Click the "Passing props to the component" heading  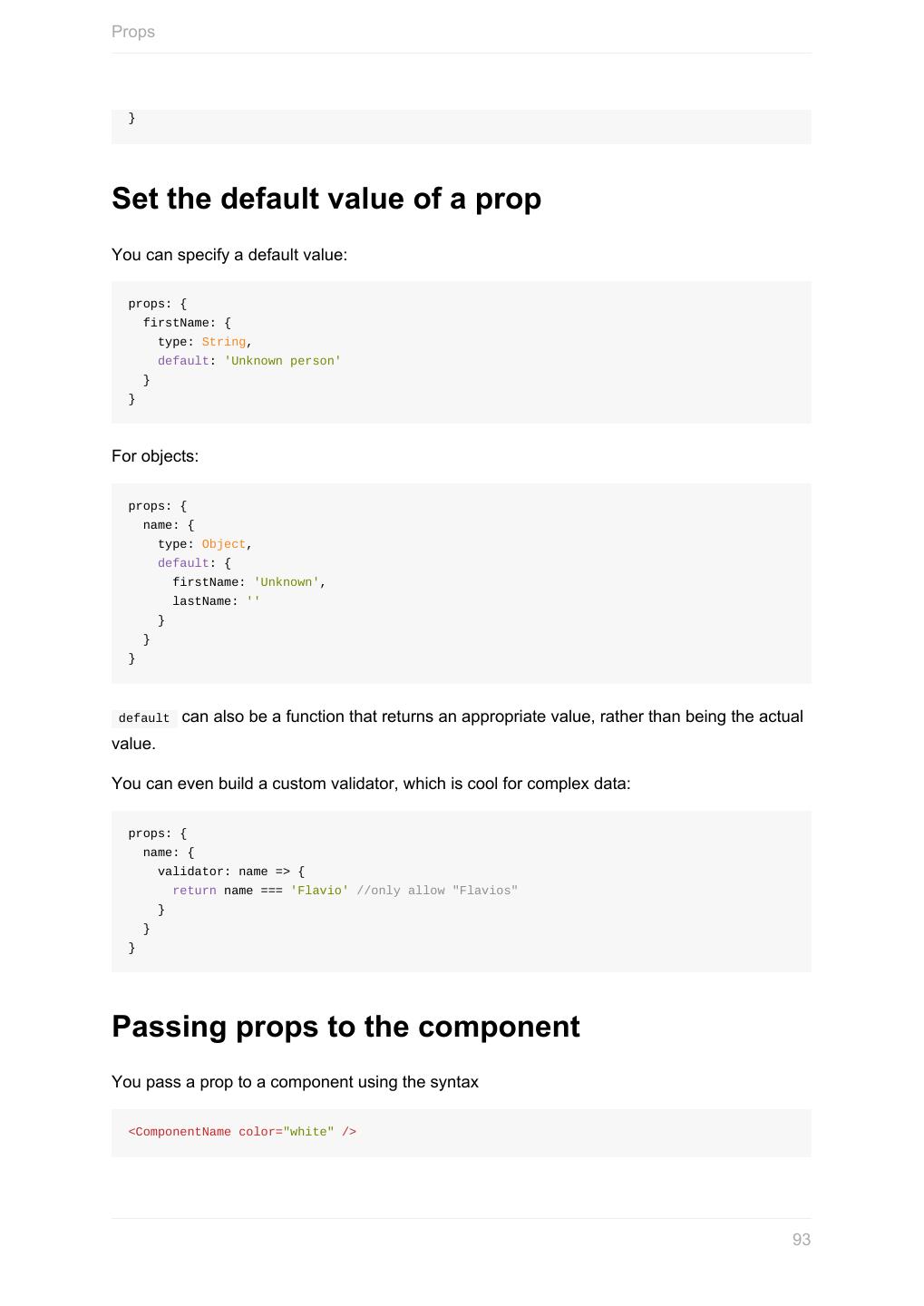345,1027
